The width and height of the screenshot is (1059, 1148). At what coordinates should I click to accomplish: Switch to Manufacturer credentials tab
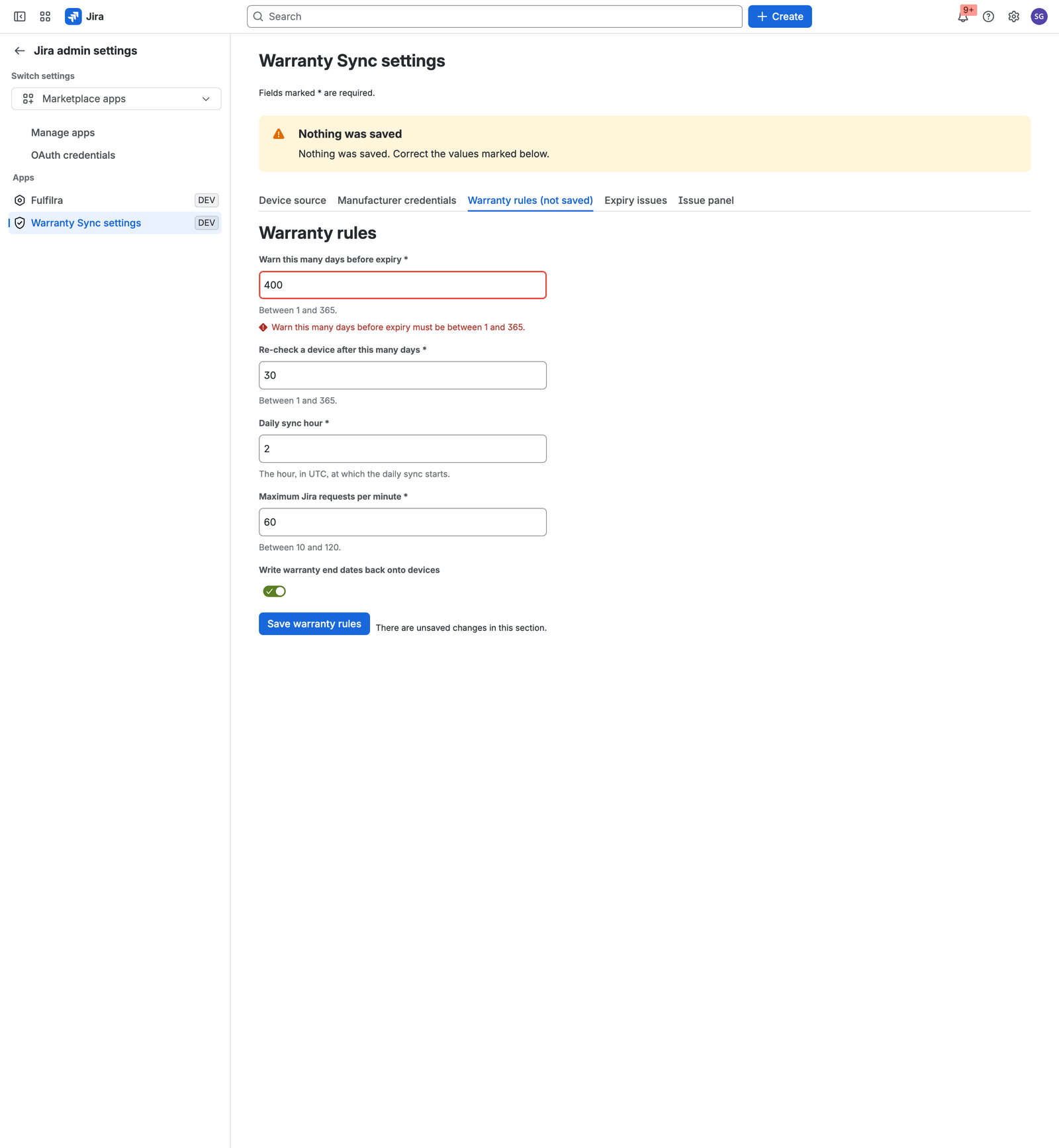[x=396, y=200]
